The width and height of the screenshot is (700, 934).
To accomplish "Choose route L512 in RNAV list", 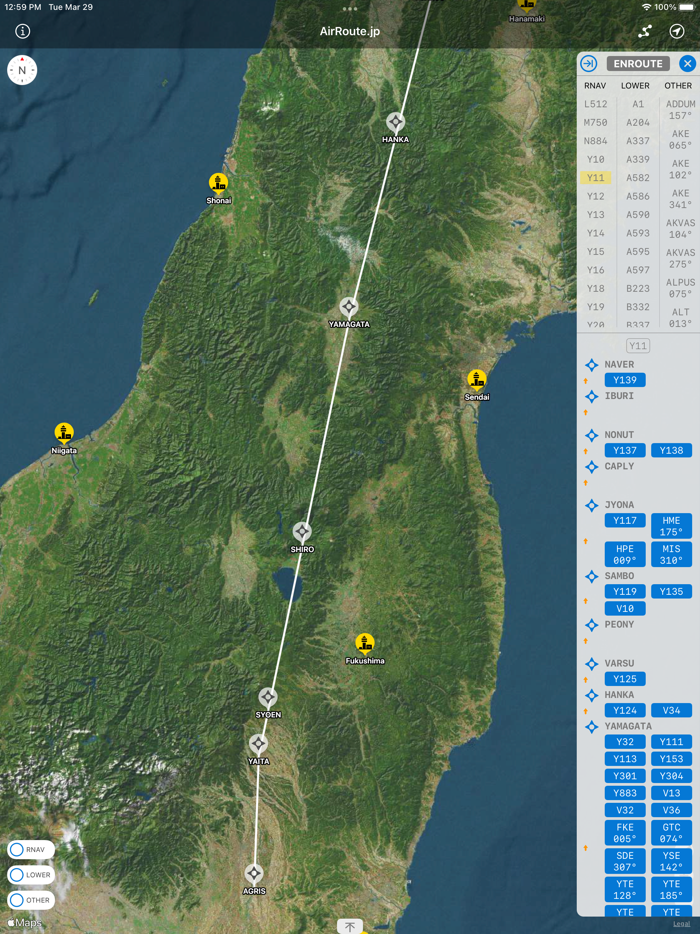I will 595,104.
